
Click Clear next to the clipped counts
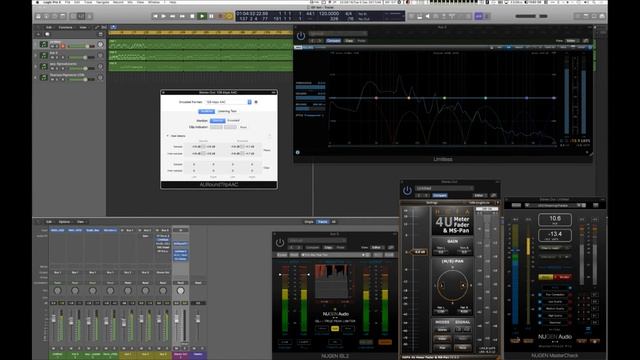pyautogui.click(x=267, y=168)
